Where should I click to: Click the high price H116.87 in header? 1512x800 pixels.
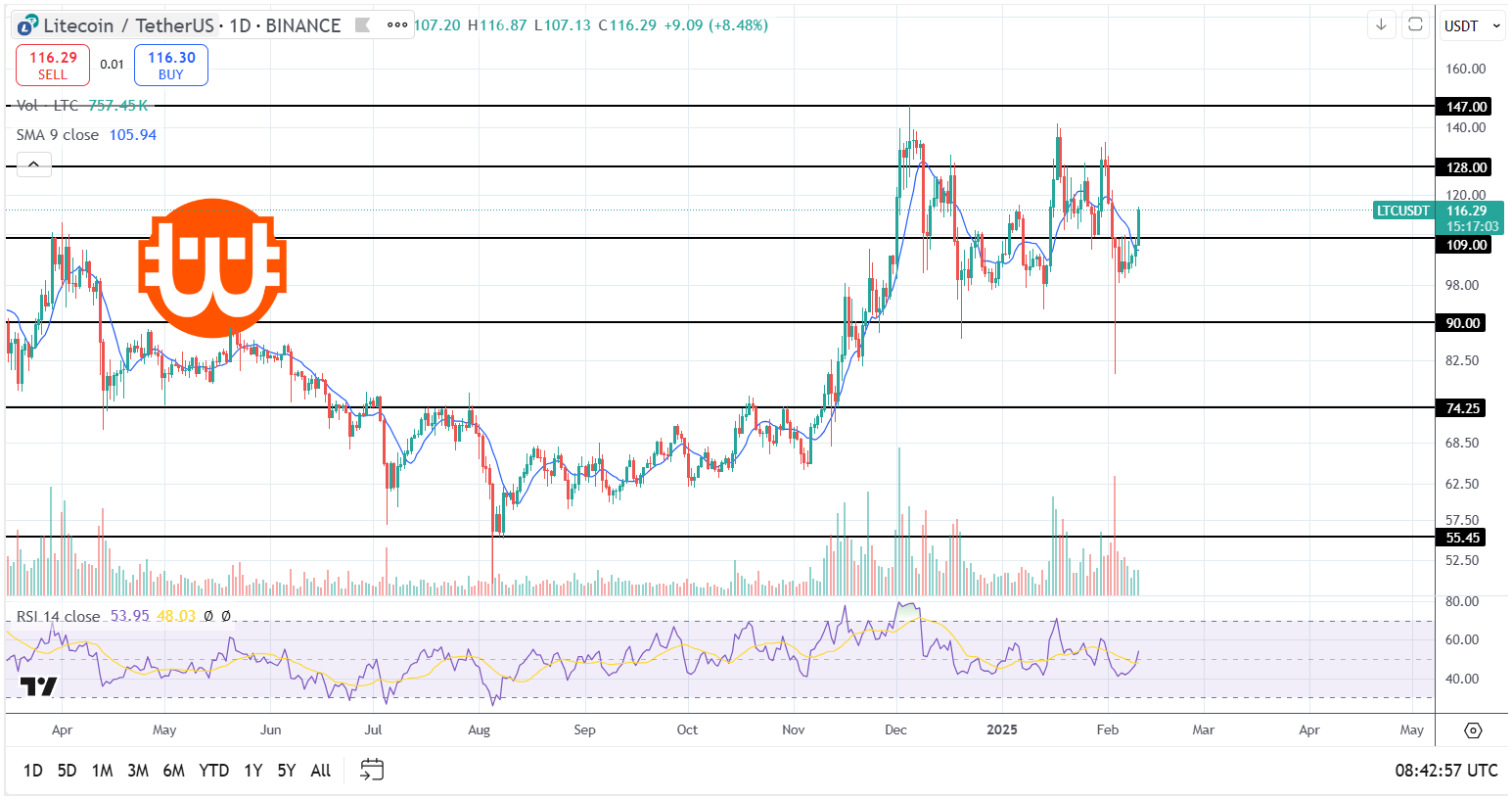[x=497, y=25]
